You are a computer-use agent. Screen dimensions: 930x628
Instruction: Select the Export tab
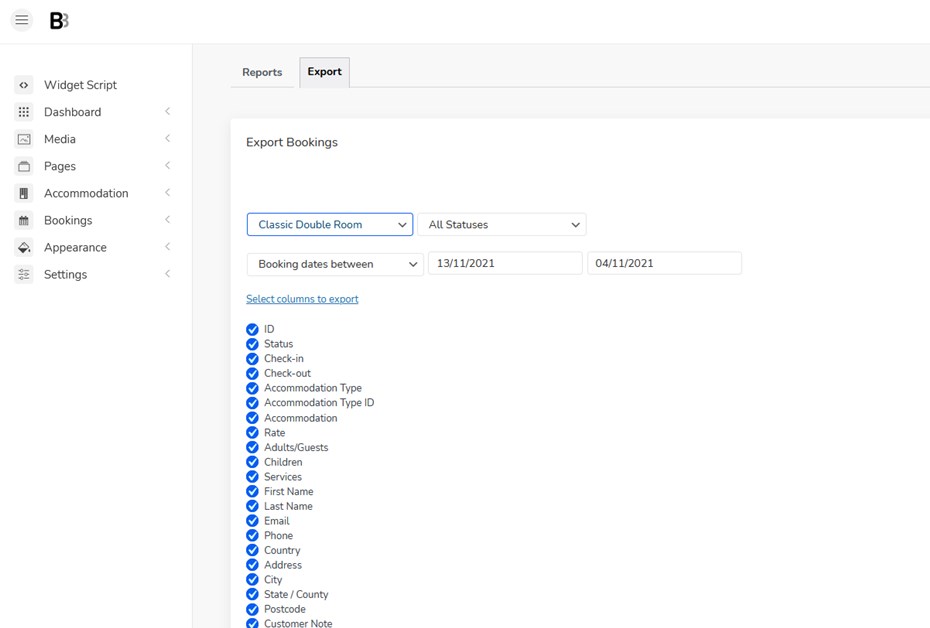(x=324, y=72)
